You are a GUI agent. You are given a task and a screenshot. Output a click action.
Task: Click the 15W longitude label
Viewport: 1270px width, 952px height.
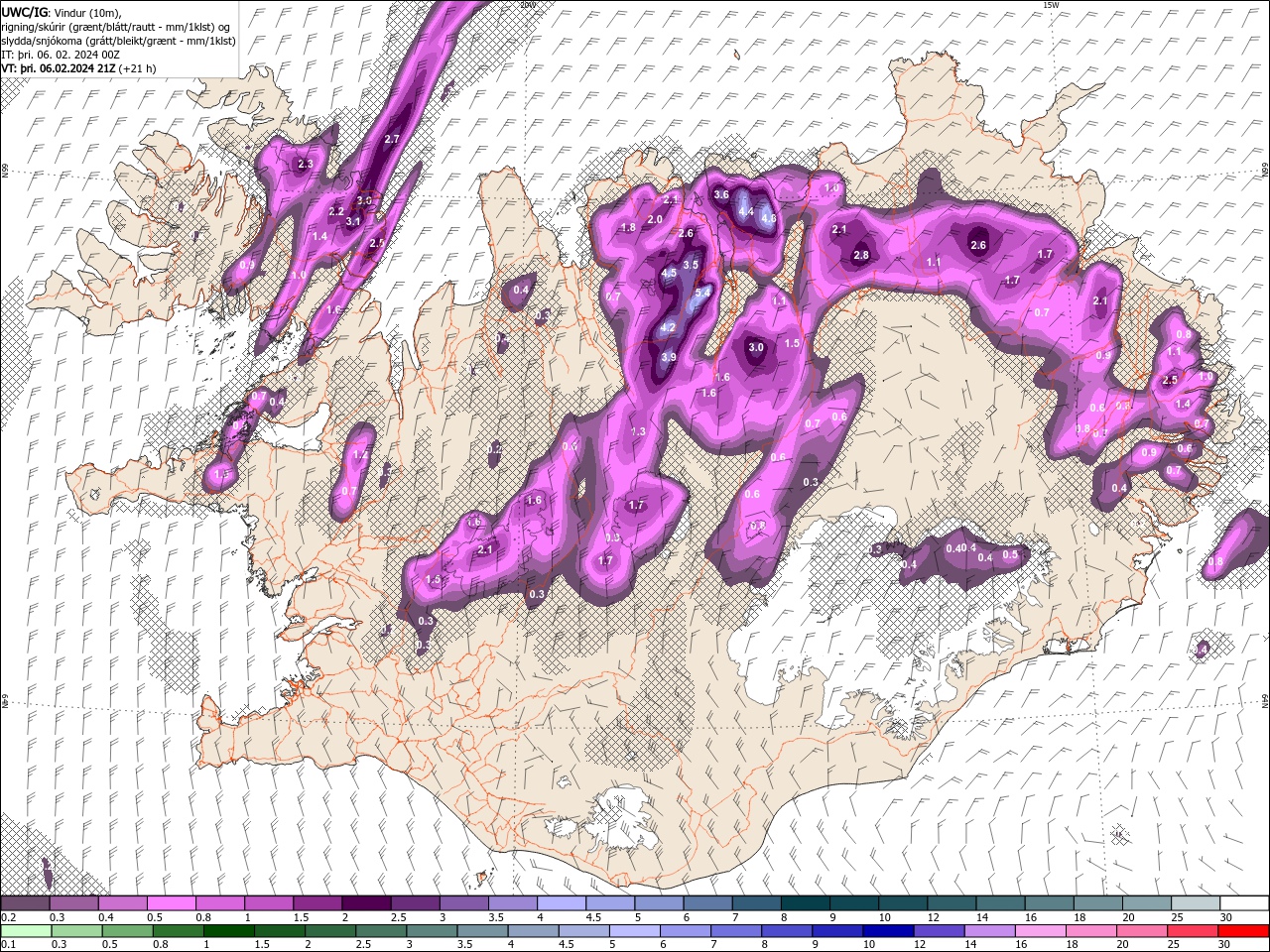pos(1051,5)
